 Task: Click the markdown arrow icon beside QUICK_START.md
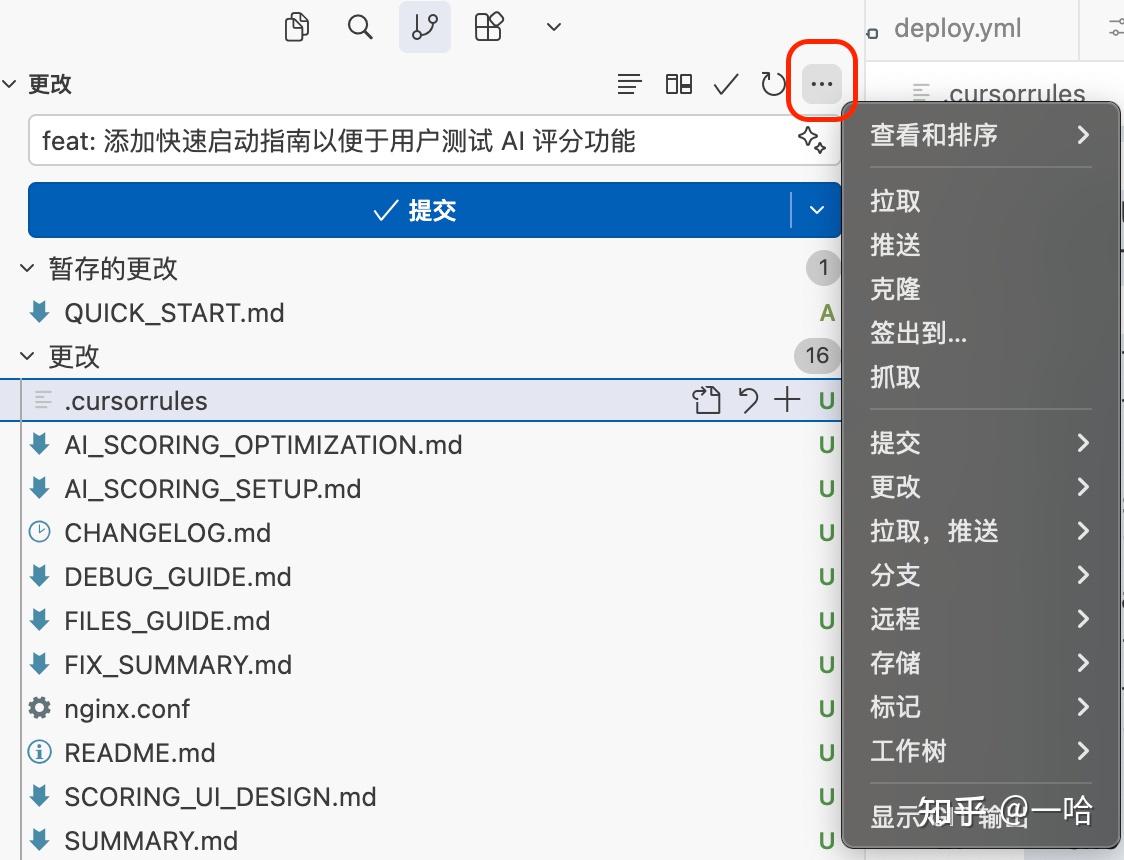click(x=39, y=312)
